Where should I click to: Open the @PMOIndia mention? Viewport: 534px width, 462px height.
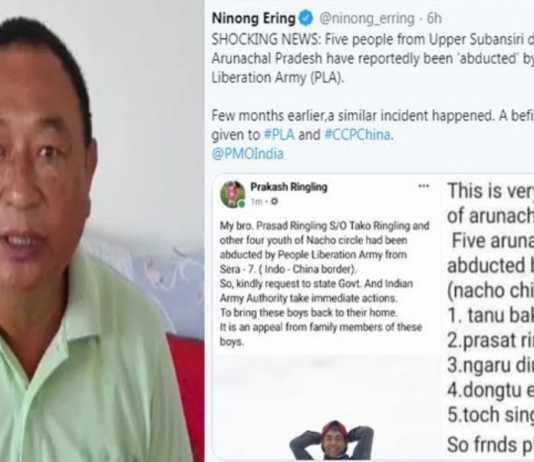tap(248, 154)
